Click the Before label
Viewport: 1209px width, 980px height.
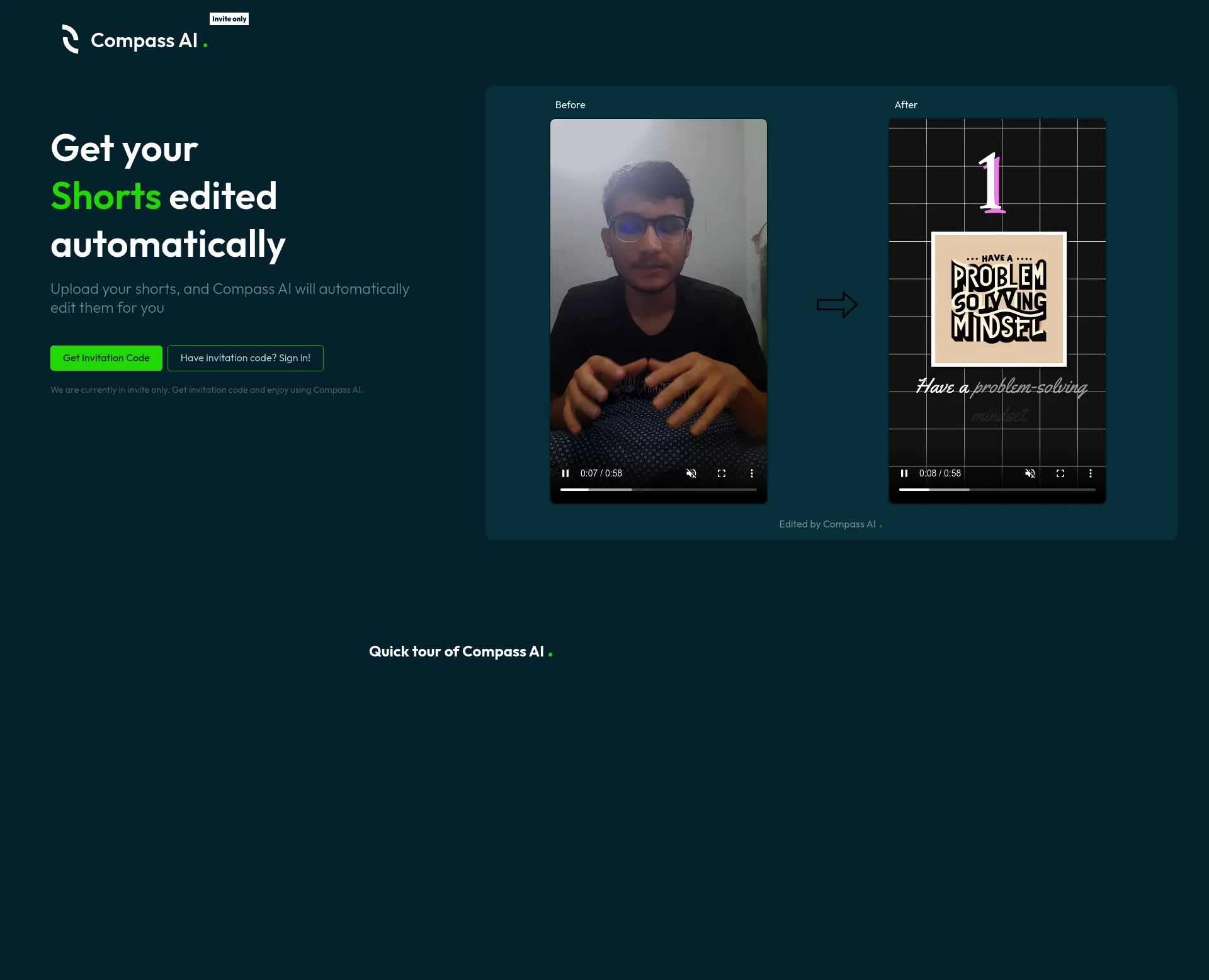pyautogui.click(x=570, y=105)
